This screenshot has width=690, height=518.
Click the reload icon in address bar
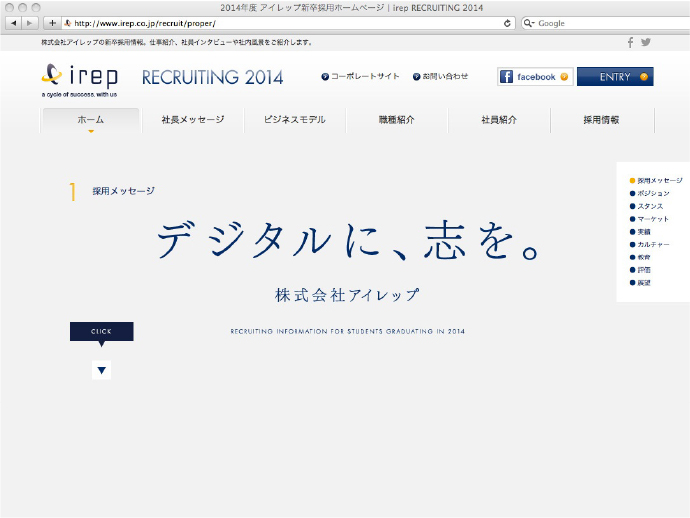507,23
